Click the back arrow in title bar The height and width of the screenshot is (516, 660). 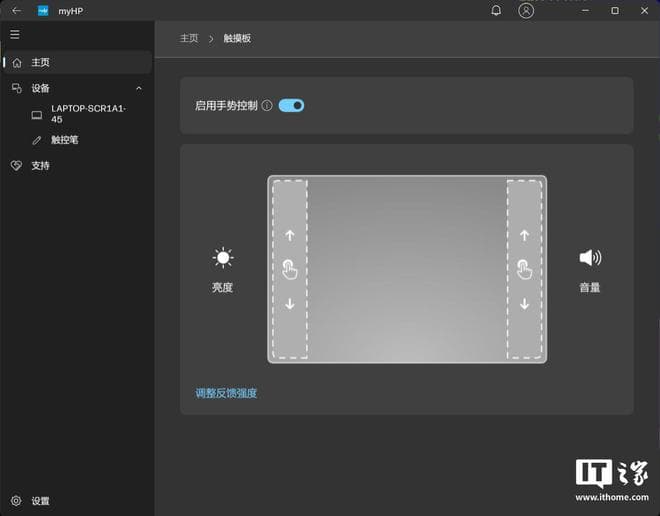point(16,11)
